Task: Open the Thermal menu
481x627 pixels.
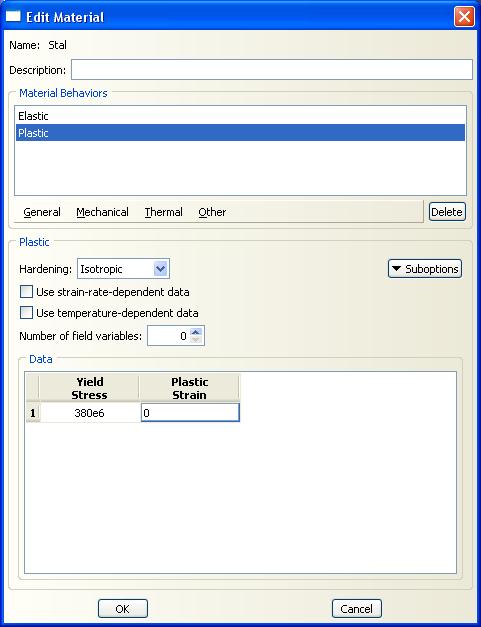Action: [x=164, y=212]
